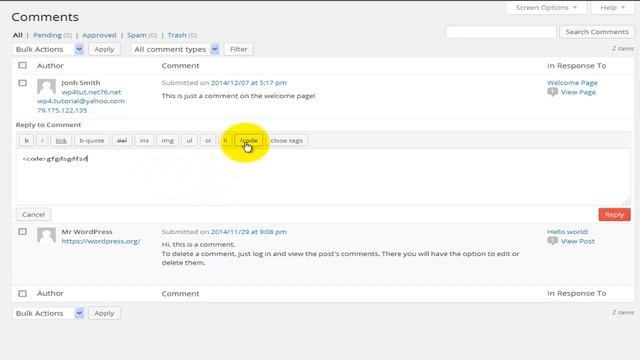The image size is (640, 360).
Task: Open the wp4tut.net76.net author link
Action: 91,92
